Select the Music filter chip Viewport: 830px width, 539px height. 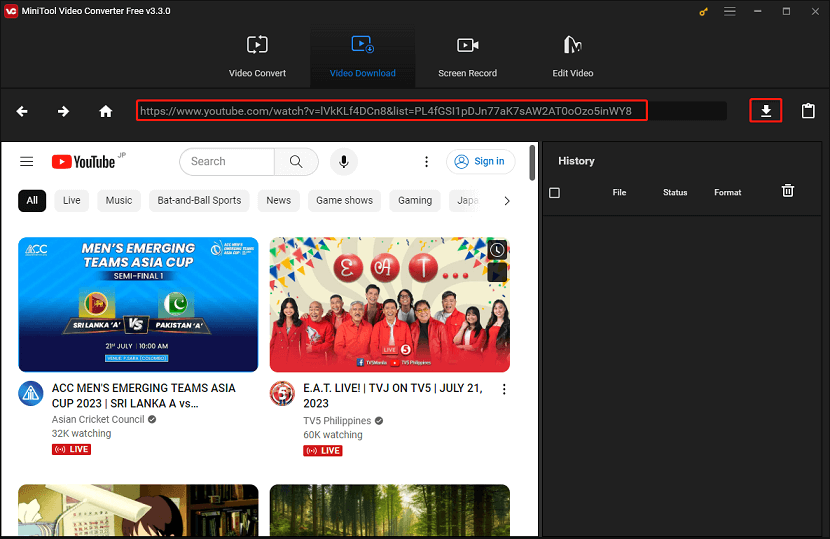click(119, 201)
